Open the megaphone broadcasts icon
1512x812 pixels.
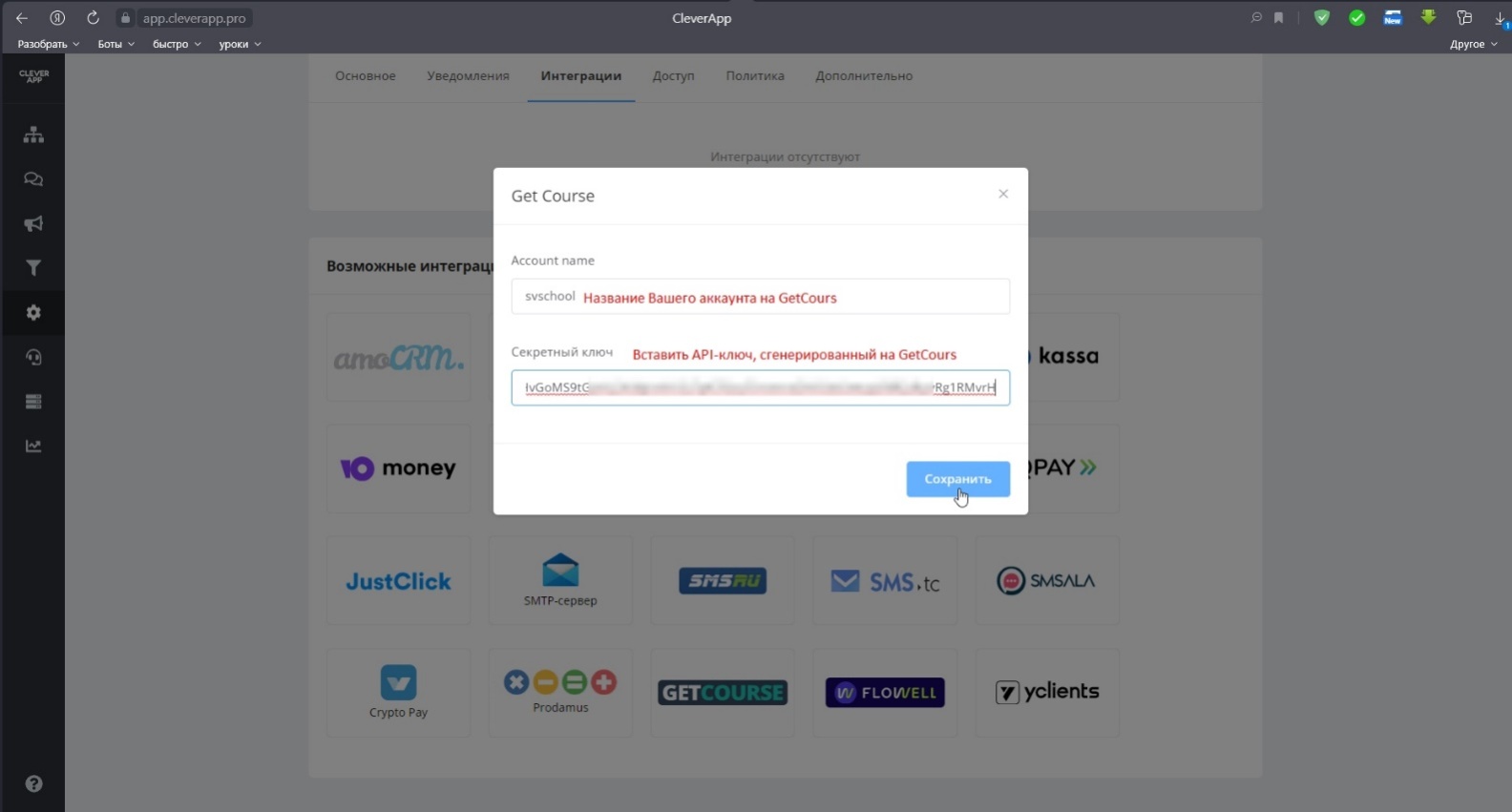click(x=33, y=223)
